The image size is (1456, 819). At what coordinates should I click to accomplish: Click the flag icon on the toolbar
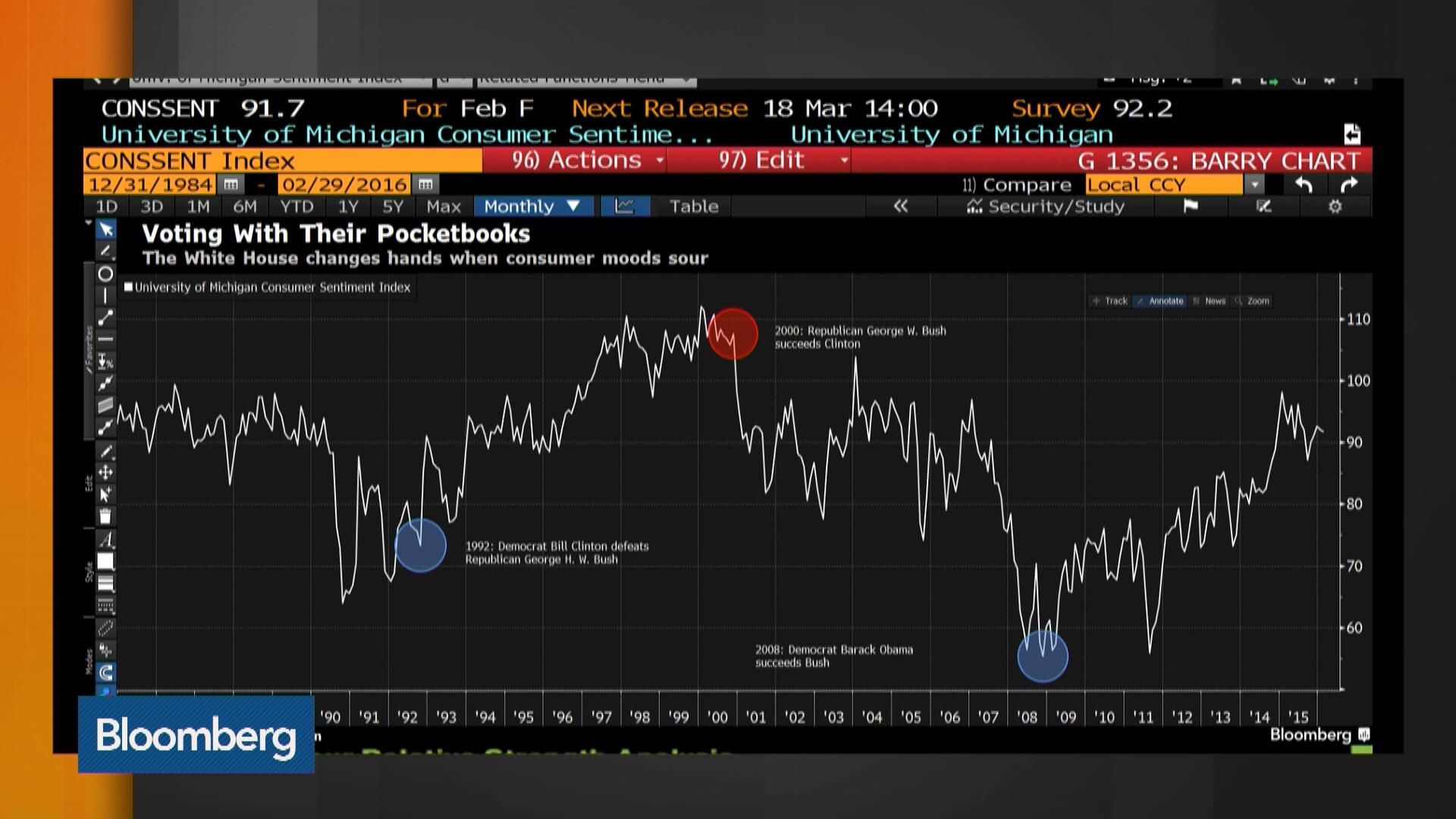[x=1190, y=206]
